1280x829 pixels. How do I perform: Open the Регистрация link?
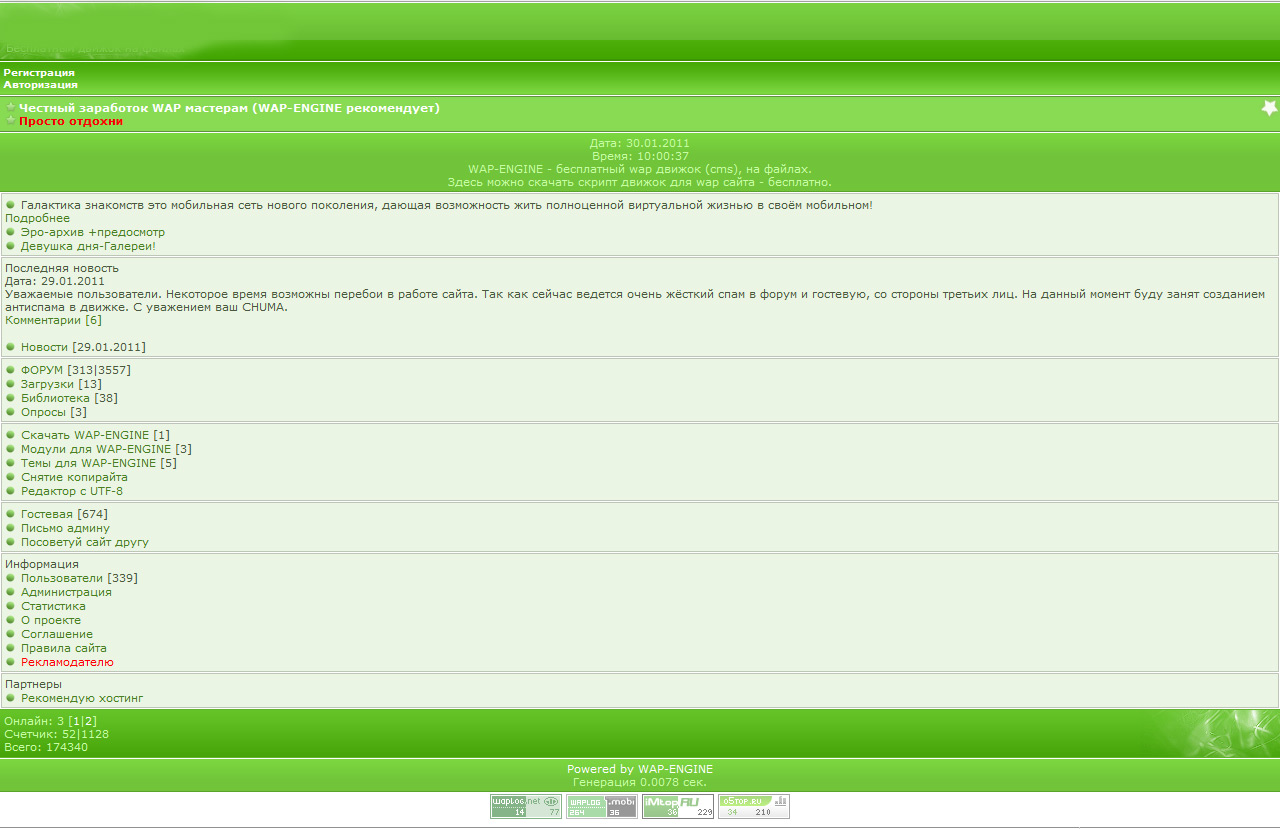click(x=39, y=72)
